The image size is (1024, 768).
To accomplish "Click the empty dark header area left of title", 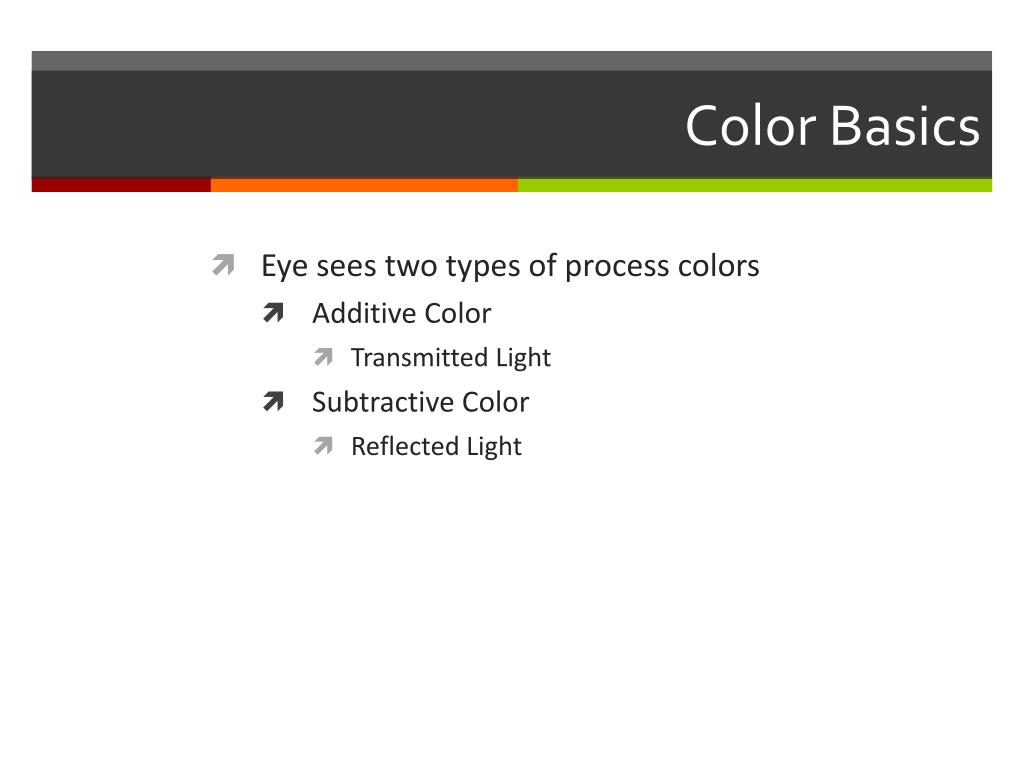I will (353, 124).
